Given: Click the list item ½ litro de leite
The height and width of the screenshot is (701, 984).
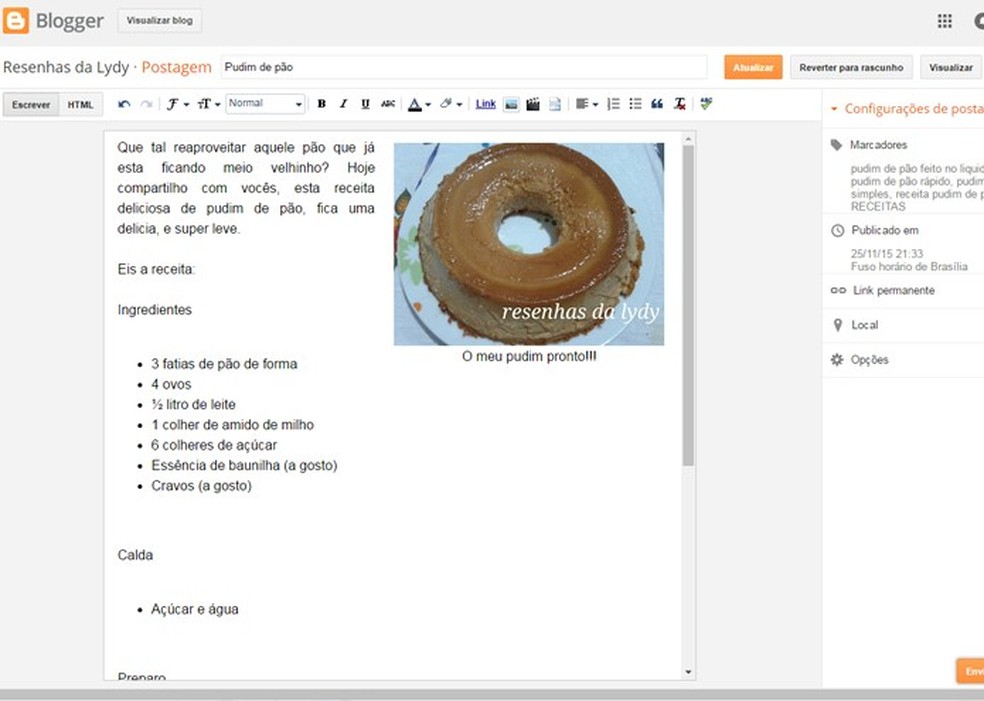Looking at the screenshot, I should point(193,405).
